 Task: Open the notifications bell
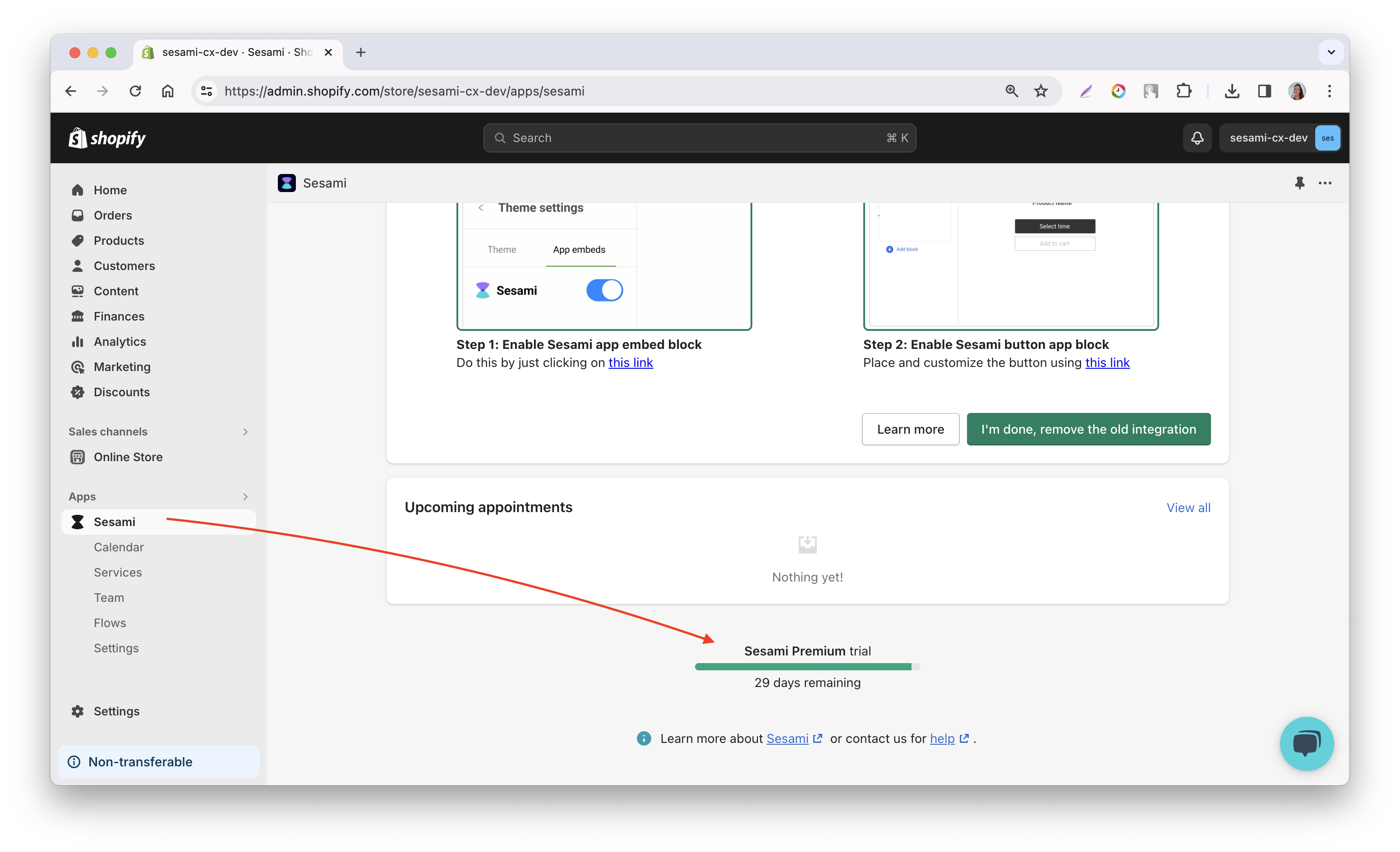pyautogui.click(x=1197, y=138)
